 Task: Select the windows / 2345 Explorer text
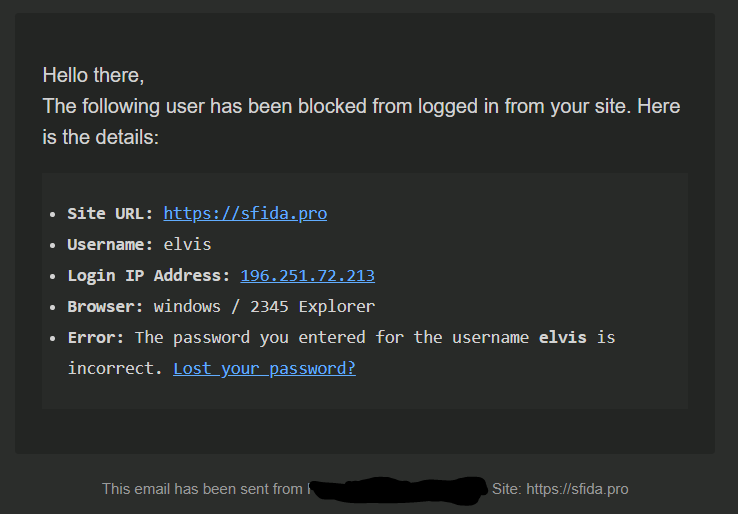[265, 307]
